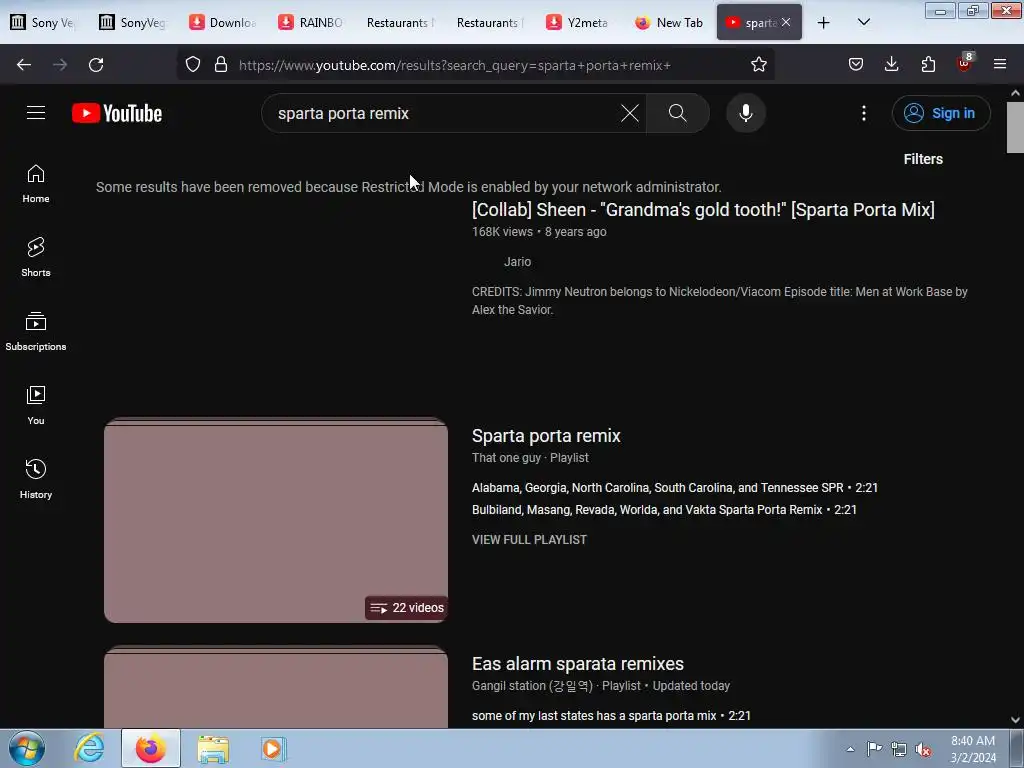Switch to the second Restaurants tab
The width and height of the screenshot is (1024, 768).
pos(490,23)
